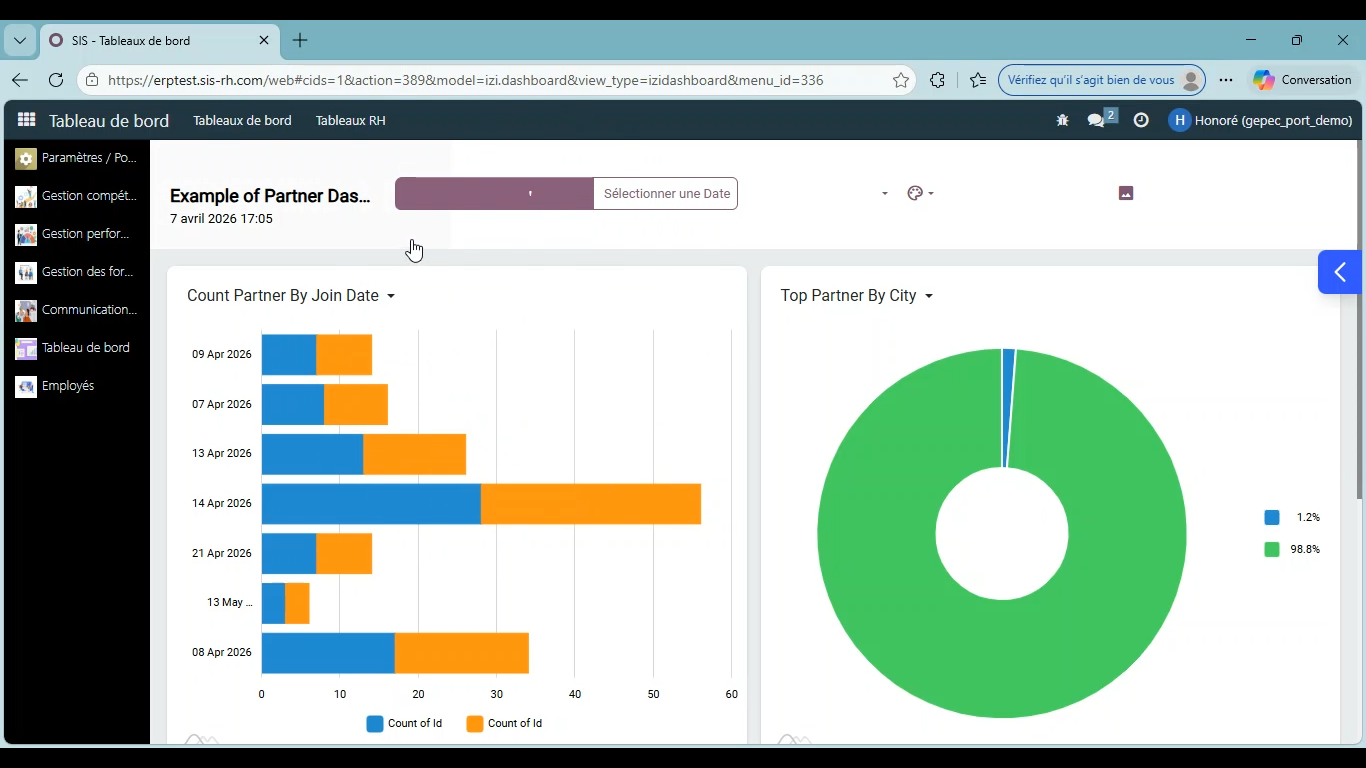This screenshot has height=768, width=1366.
Task: Toggle the orange Count of Id legend
Action: click(504, 723)
